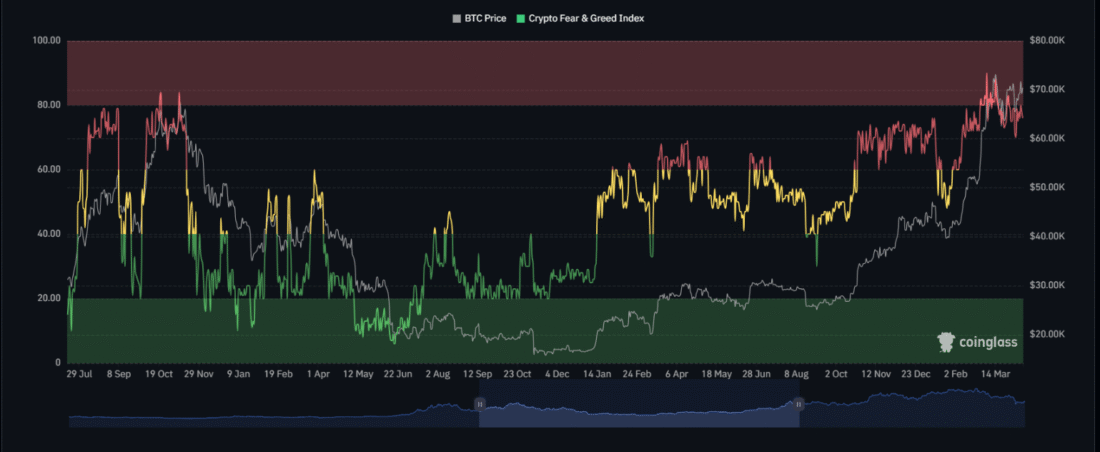The image size is (1100, 452).
Task: Click the $70.00K price axis value
Action: 1047,90
